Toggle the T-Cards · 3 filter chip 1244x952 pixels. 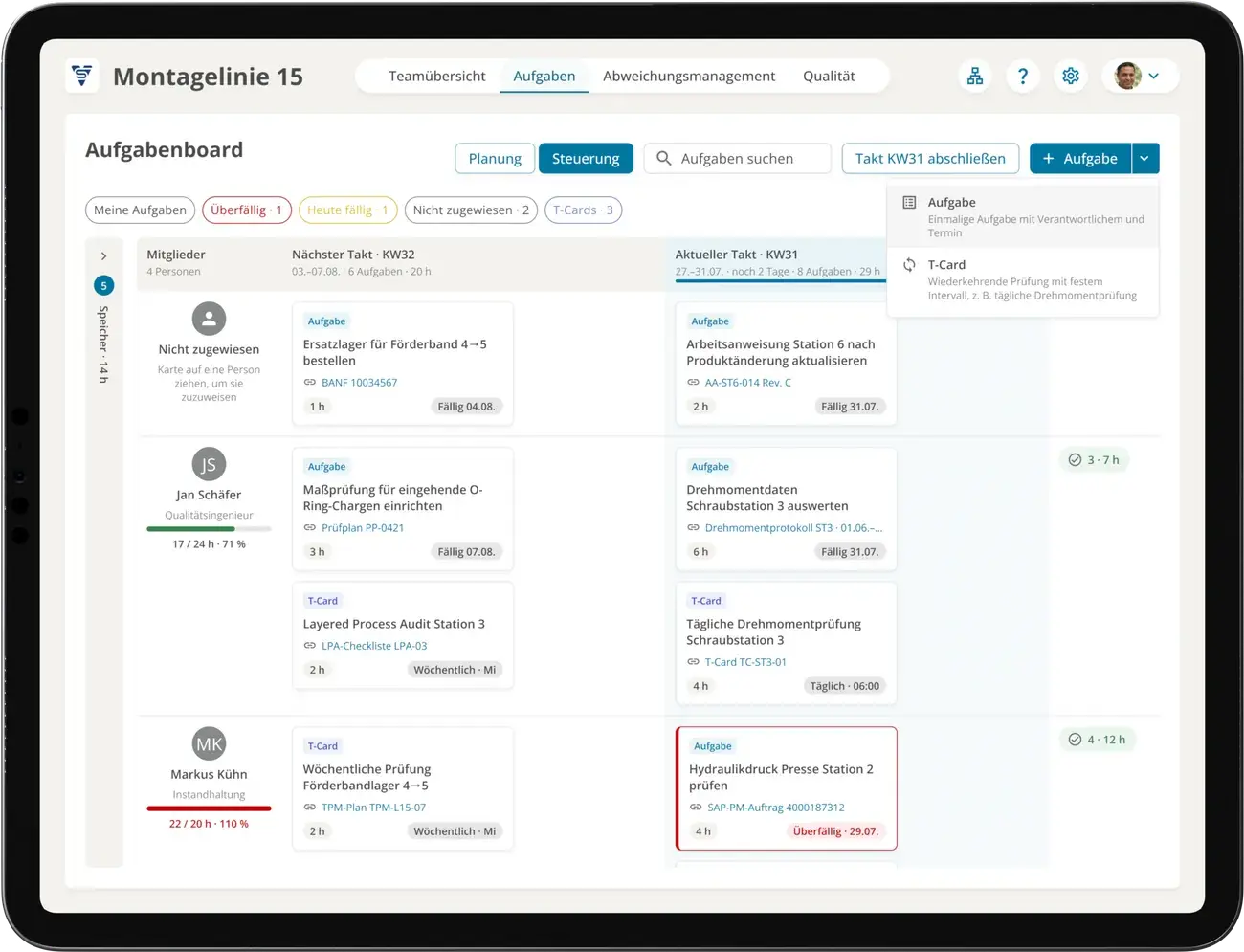583,210
